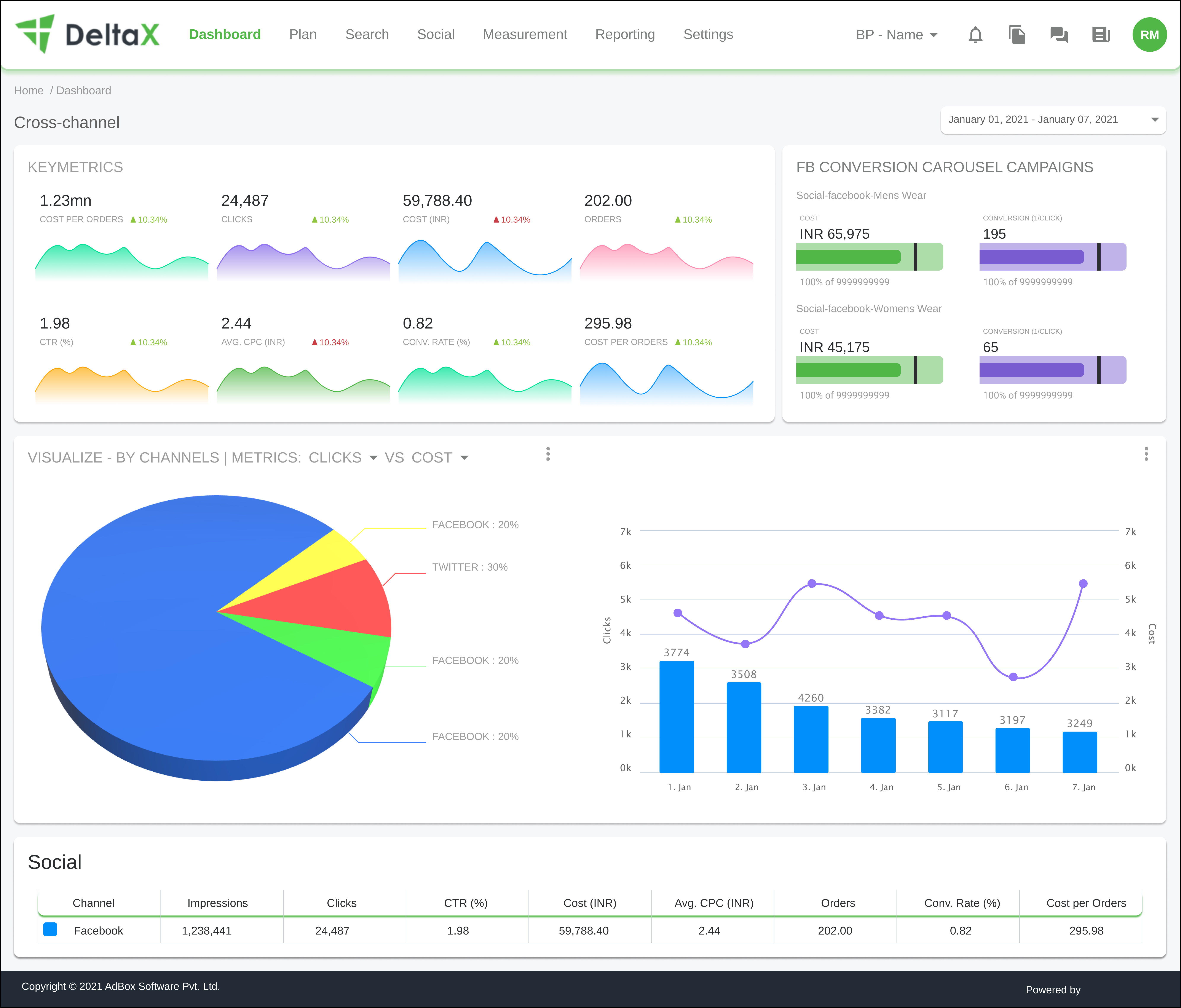Open the documents copy icon
This screenshot has height=1008, width=1181.
1017,35
